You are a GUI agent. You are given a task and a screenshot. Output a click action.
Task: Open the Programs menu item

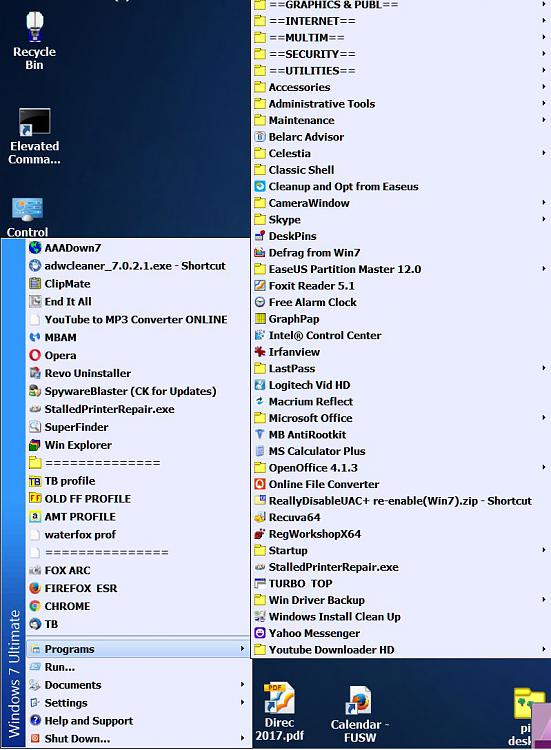(138, 649)
